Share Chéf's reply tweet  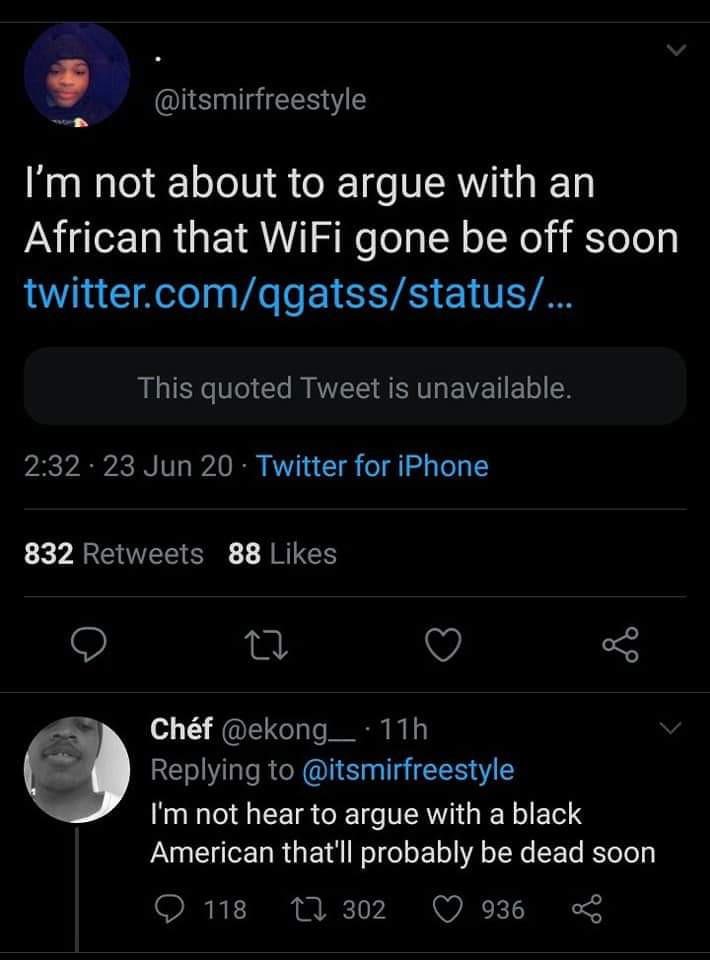click(587, 909)
